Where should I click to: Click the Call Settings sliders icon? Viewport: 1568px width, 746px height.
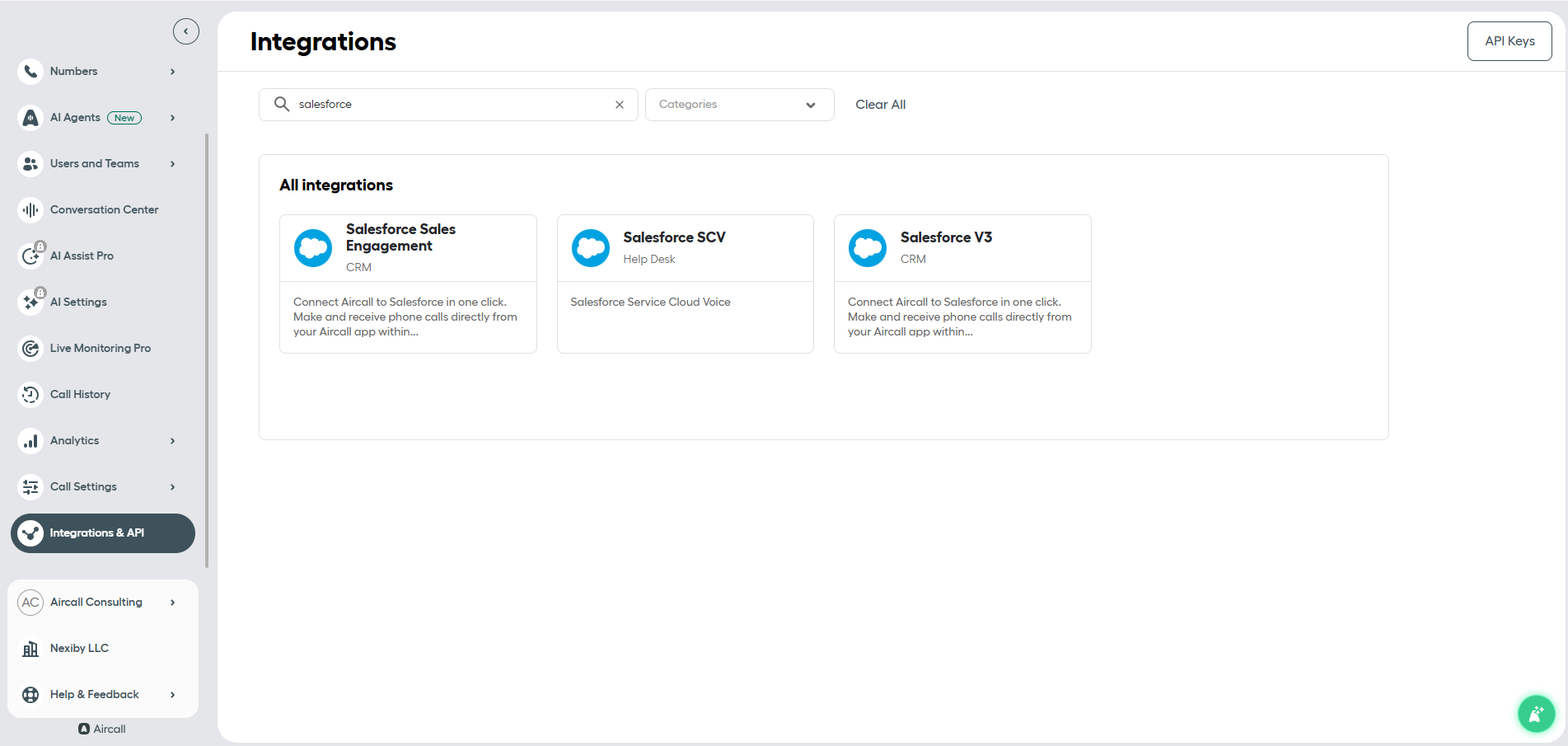point(30,487)
